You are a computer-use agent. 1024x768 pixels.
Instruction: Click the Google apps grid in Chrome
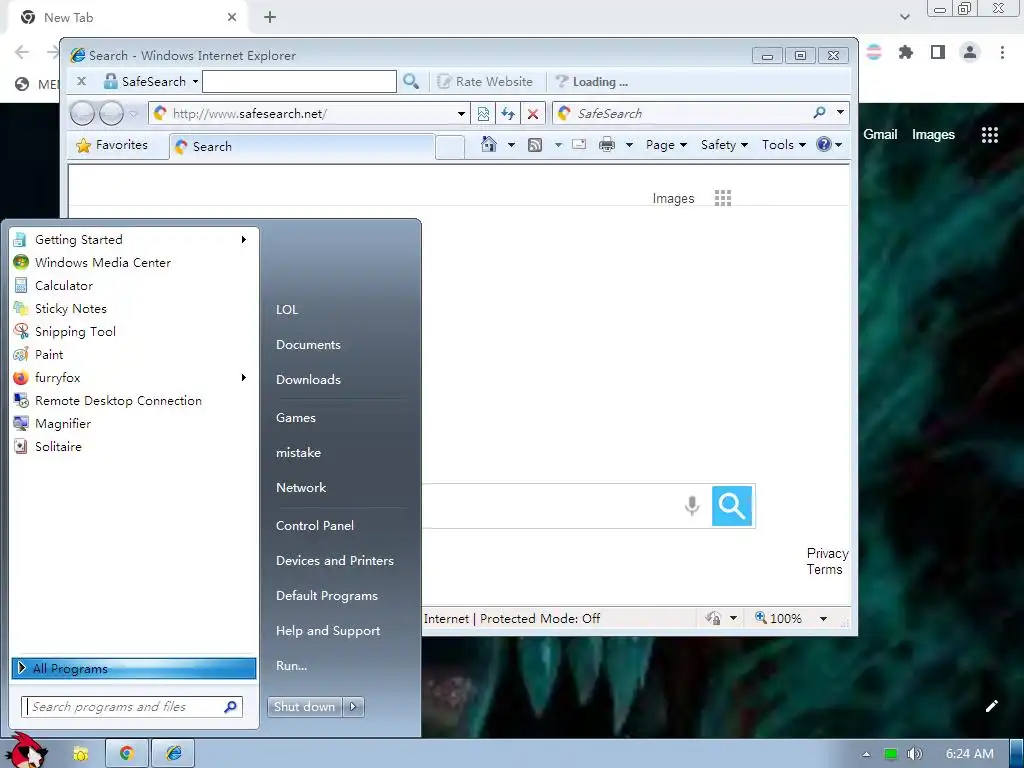pos(989,135)
